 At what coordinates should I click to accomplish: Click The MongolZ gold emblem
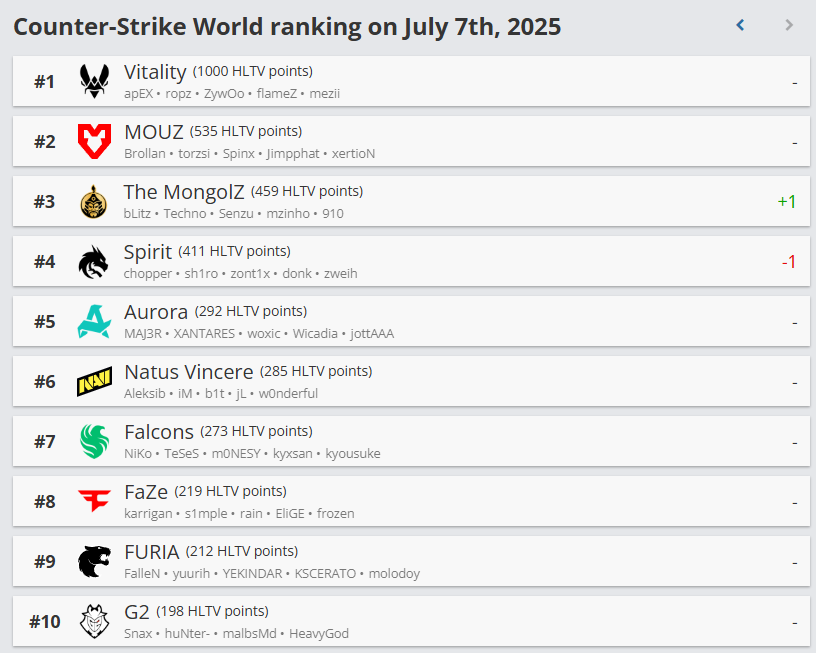94,201
